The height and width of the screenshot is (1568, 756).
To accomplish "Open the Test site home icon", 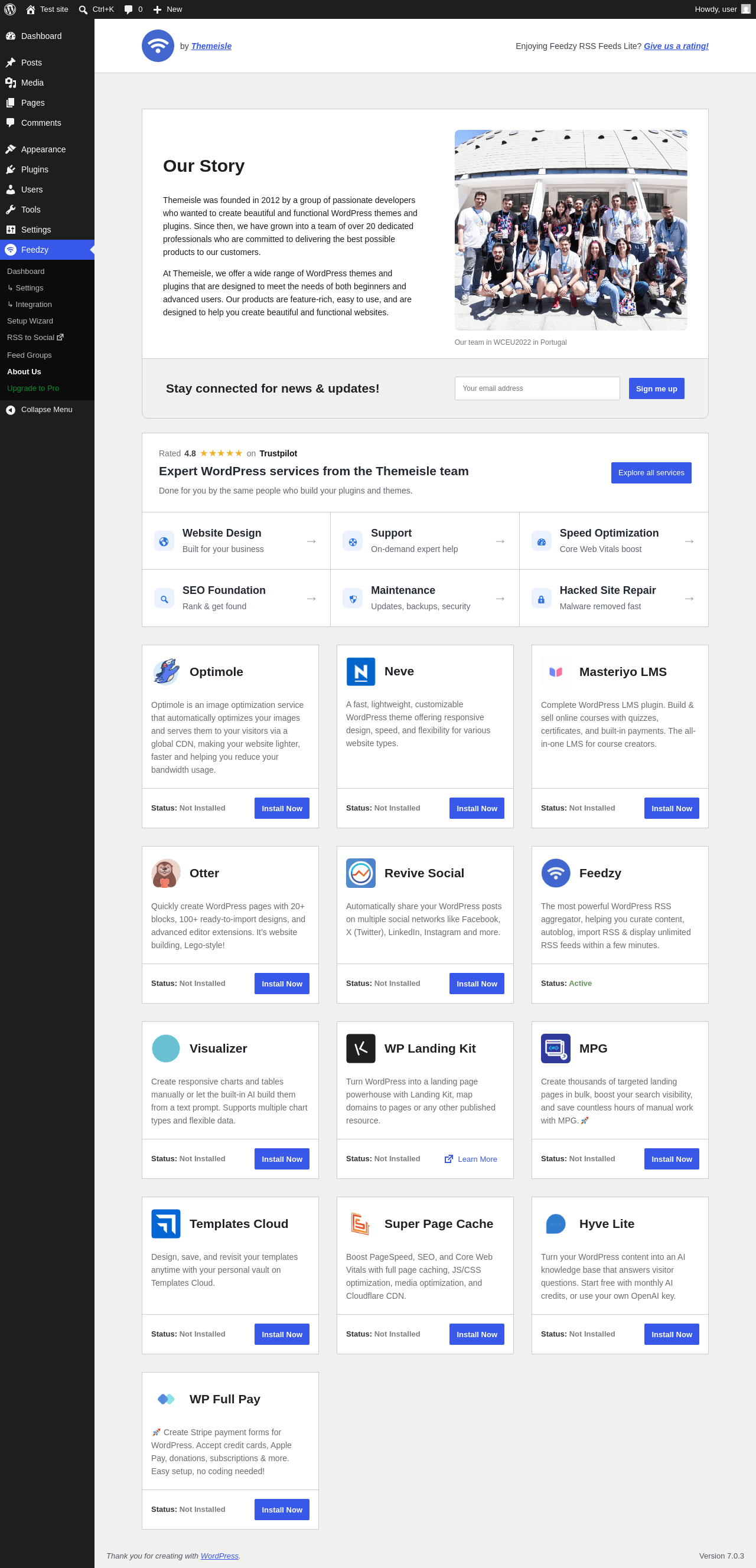I will tap(31, 9).
